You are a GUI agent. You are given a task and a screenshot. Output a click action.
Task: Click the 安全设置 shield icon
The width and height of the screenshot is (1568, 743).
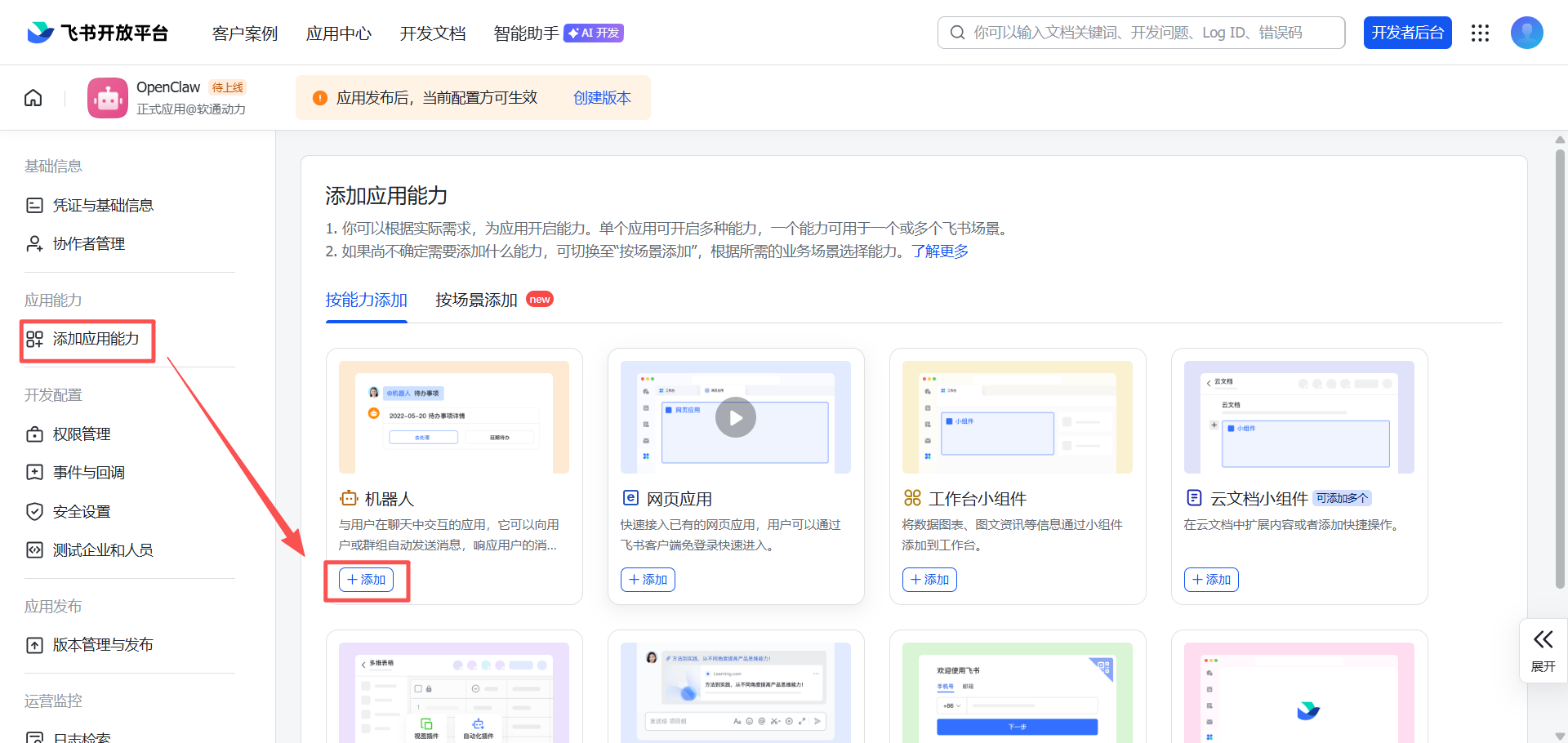click(x=34, y=511)
